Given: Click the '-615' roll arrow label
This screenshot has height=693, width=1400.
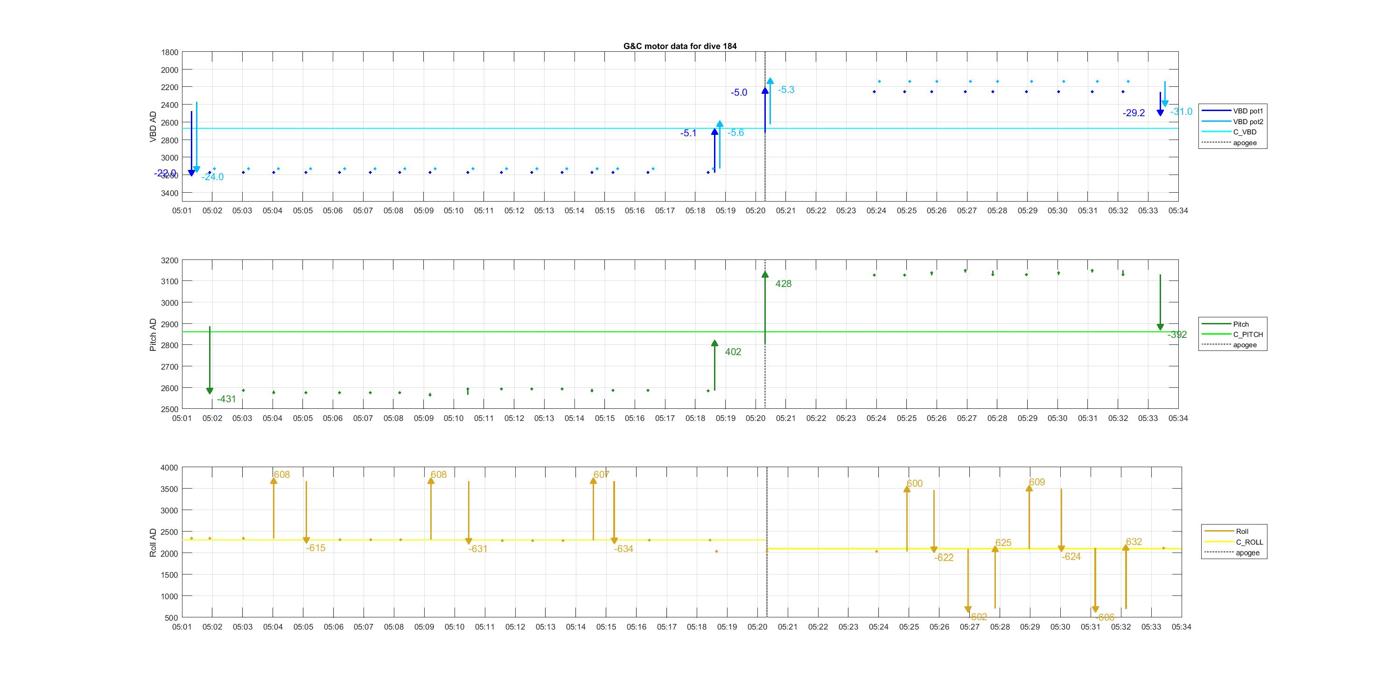Looking at the screenshot, I should (315, 548).
